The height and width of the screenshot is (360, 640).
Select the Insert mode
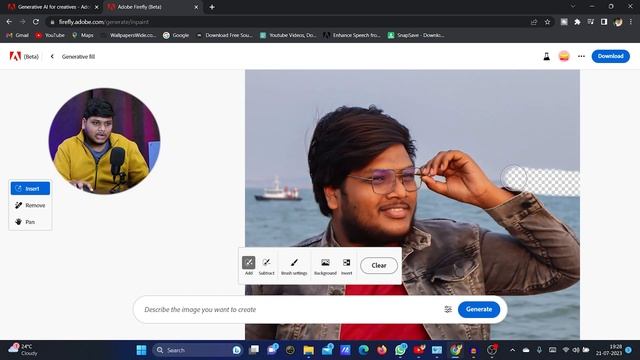coord(30,189)
